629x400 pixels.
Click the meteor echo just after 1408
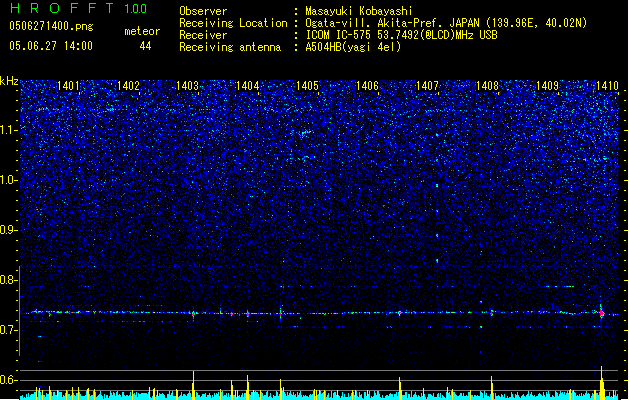point(491,313)
